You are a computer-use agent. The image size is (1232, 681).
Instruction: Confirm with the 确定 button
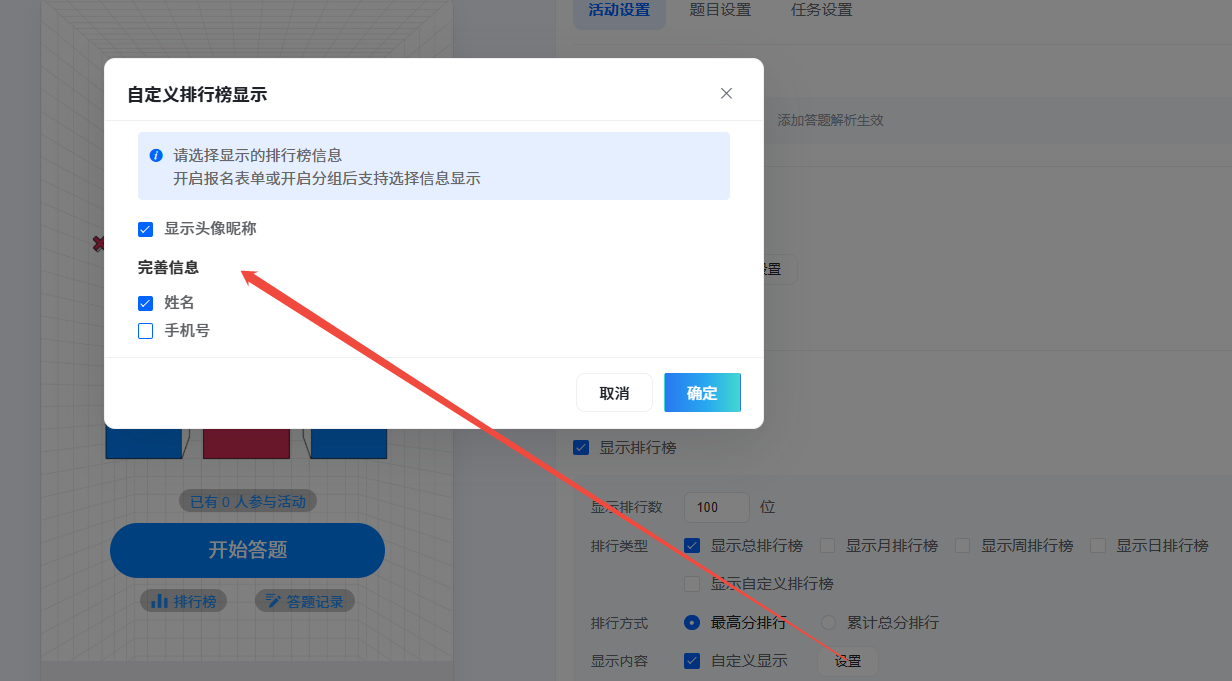coord(702,393)
